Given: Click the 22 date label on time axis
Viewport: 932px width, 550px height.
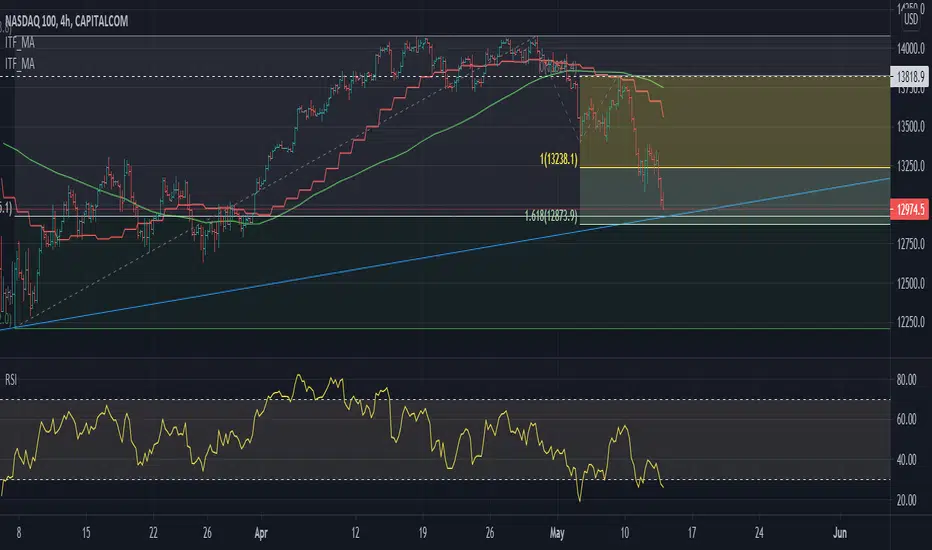Looking at the screenshot, I should (153, 533).
